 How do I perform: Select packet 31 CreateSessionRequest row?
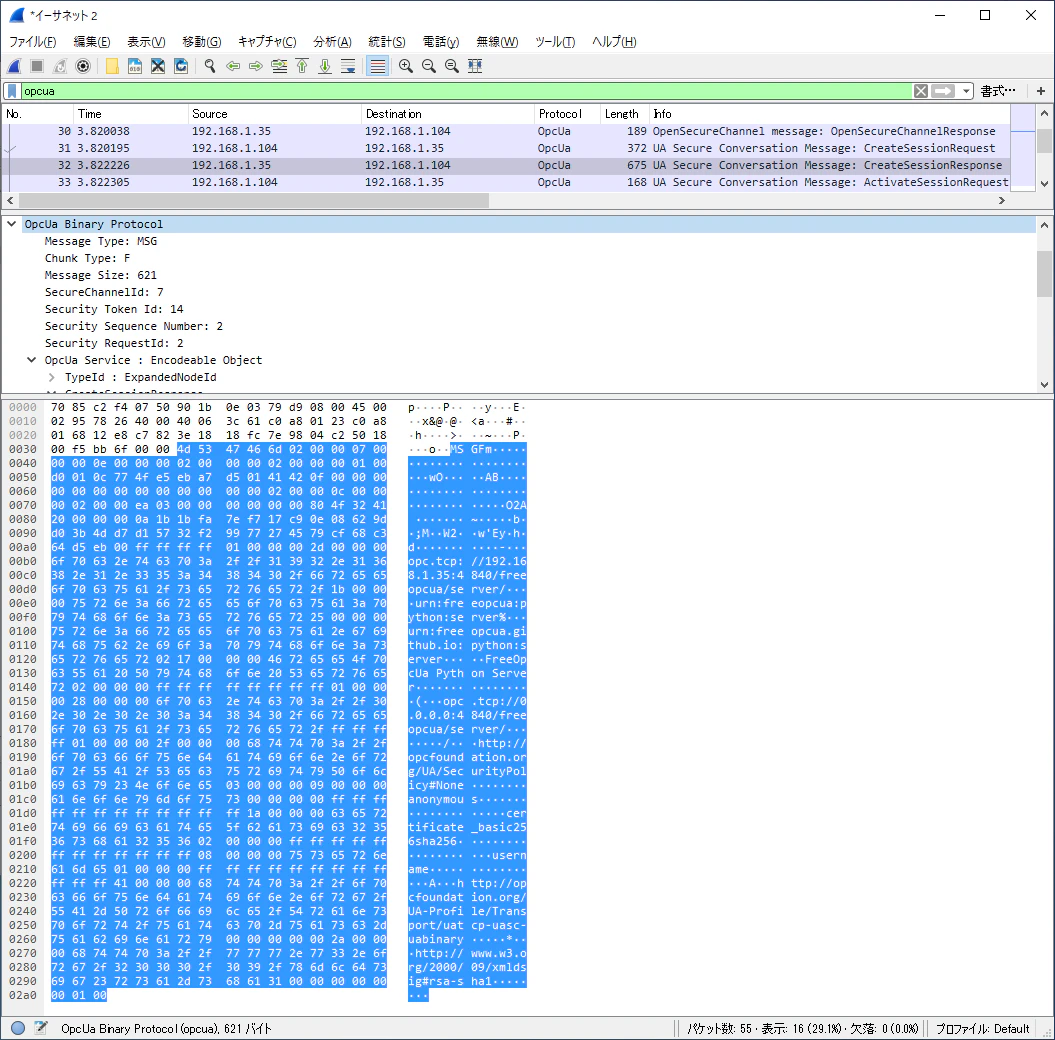pos(506,148)
